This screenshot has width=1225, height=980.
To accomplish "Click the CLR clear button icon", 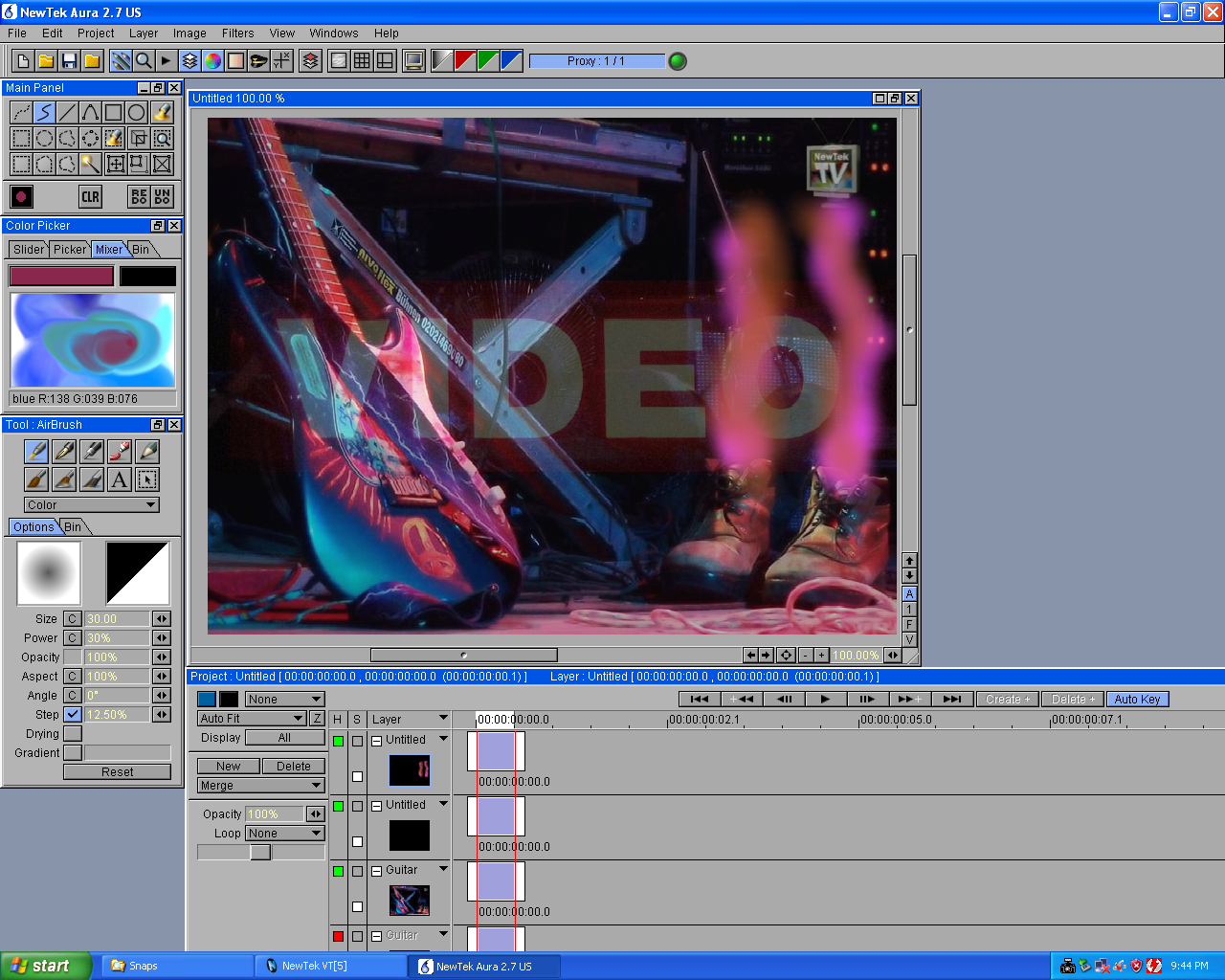I will pos(91,197).
